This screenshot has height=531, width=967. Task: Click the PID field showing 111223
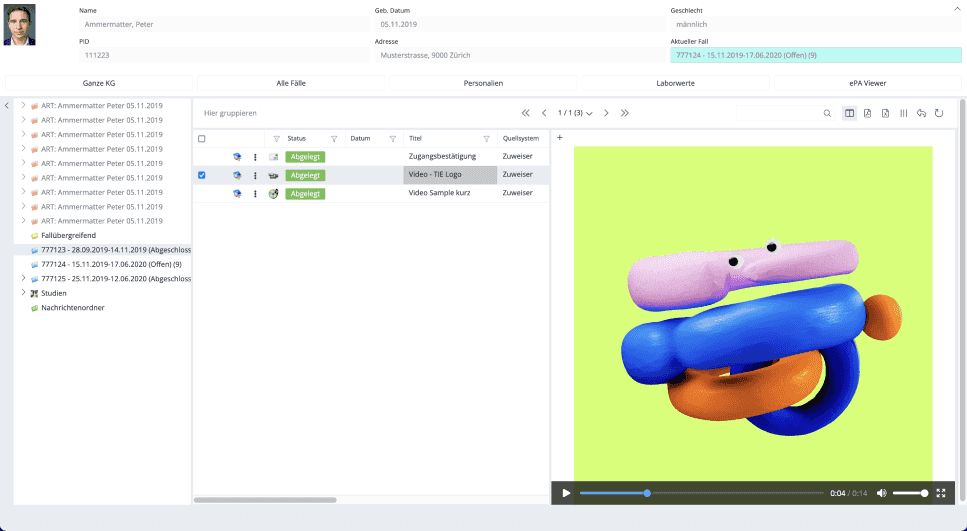tap(224, 55)
